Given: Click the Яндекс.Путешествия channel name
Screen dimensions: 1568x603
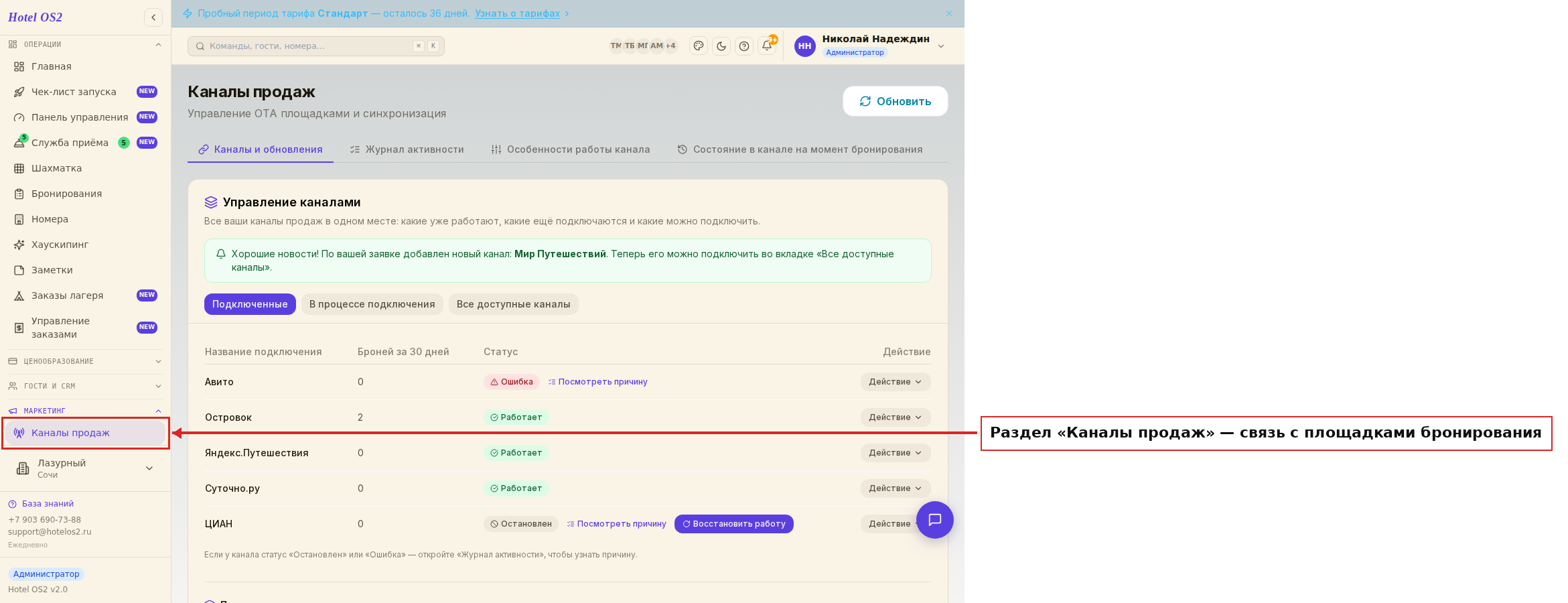Looking at the screenshot, I should [257, 453].
